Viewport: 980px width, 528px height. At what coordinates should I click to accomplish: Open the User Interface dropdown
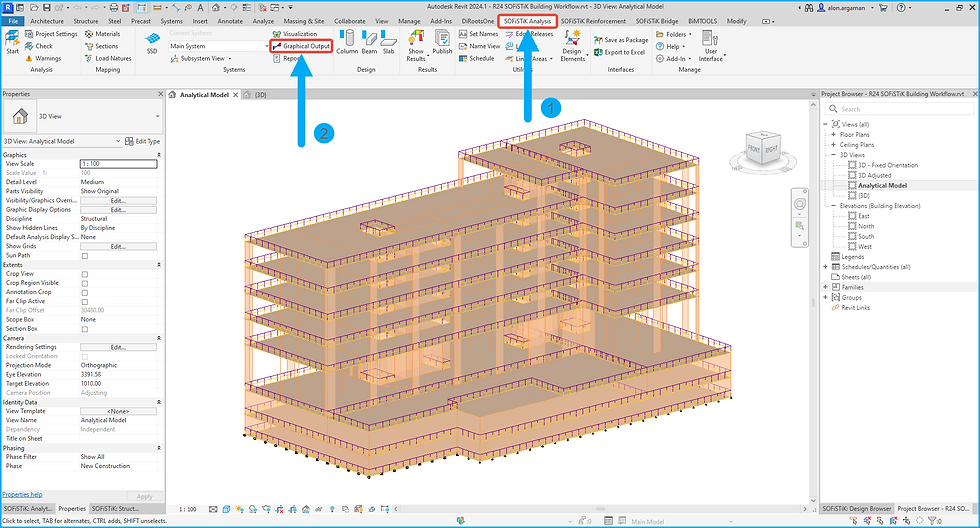pyautogui.click(x=711, y=46)
